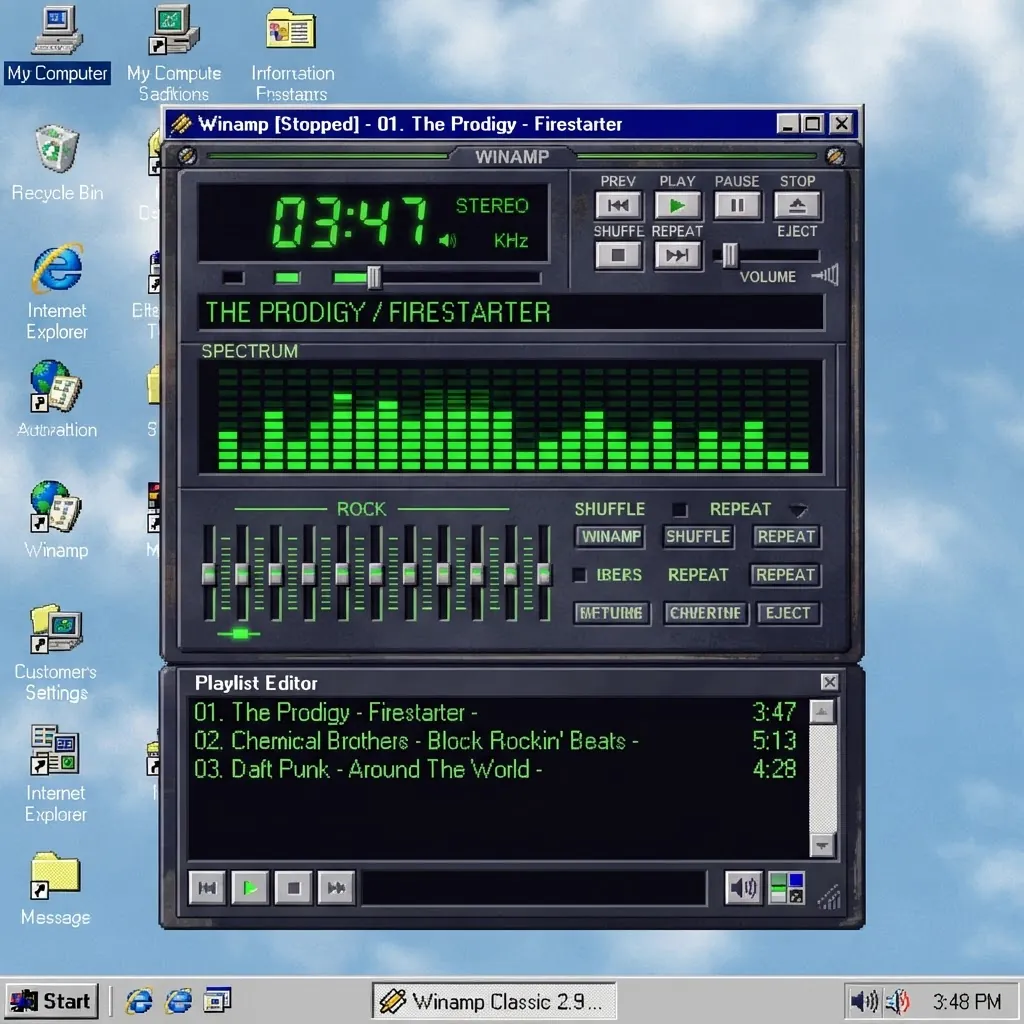Click the seek bar handle under the time display

coord(374,278)
